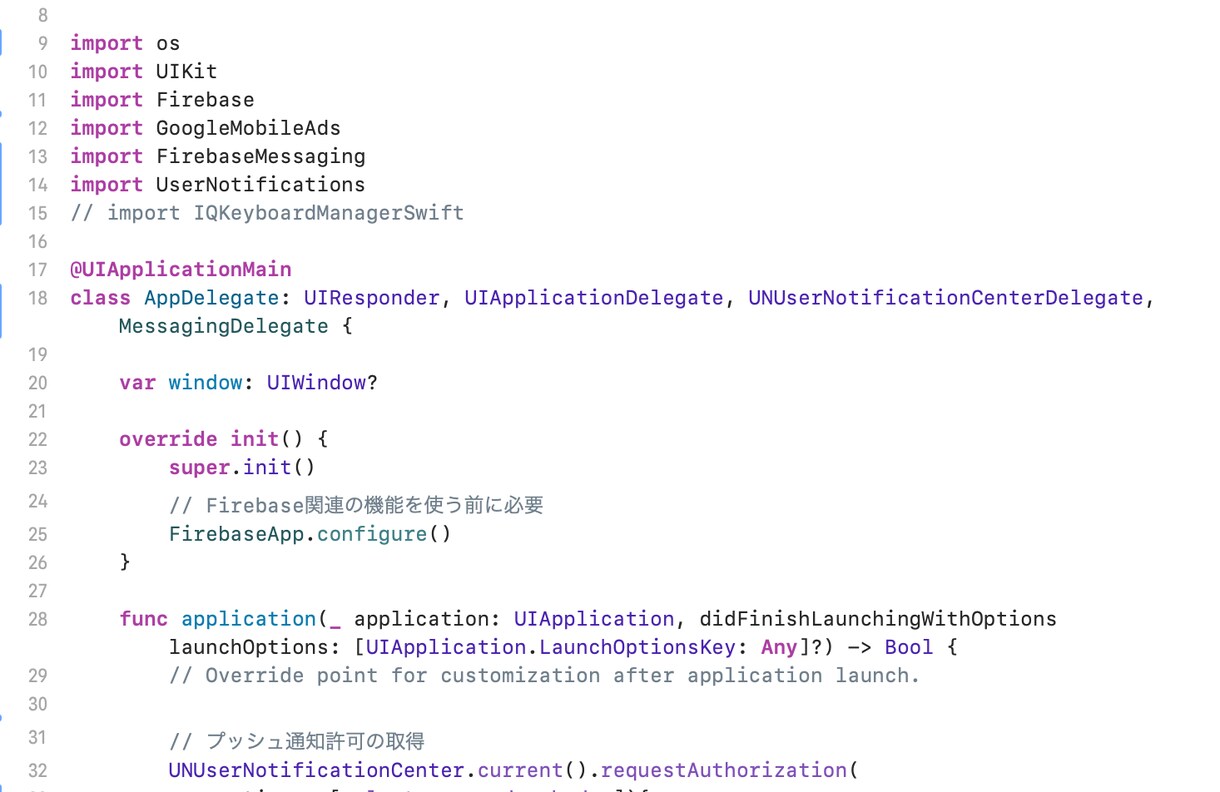Click line number 32 in gutter

click(x=37, y=771)
